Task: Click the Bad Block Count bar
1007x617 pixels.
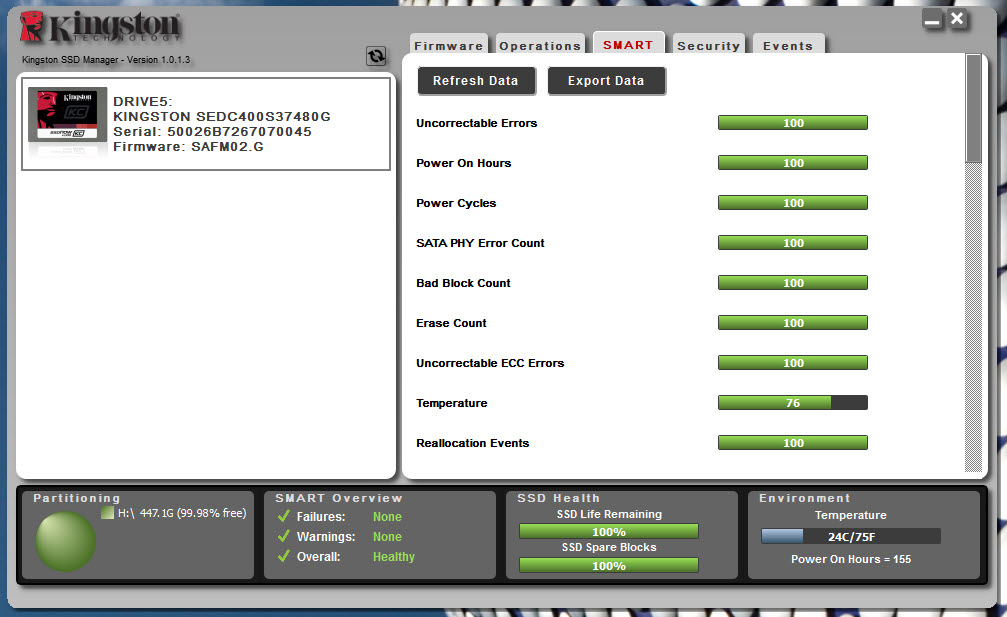Action: coord(793,282)
